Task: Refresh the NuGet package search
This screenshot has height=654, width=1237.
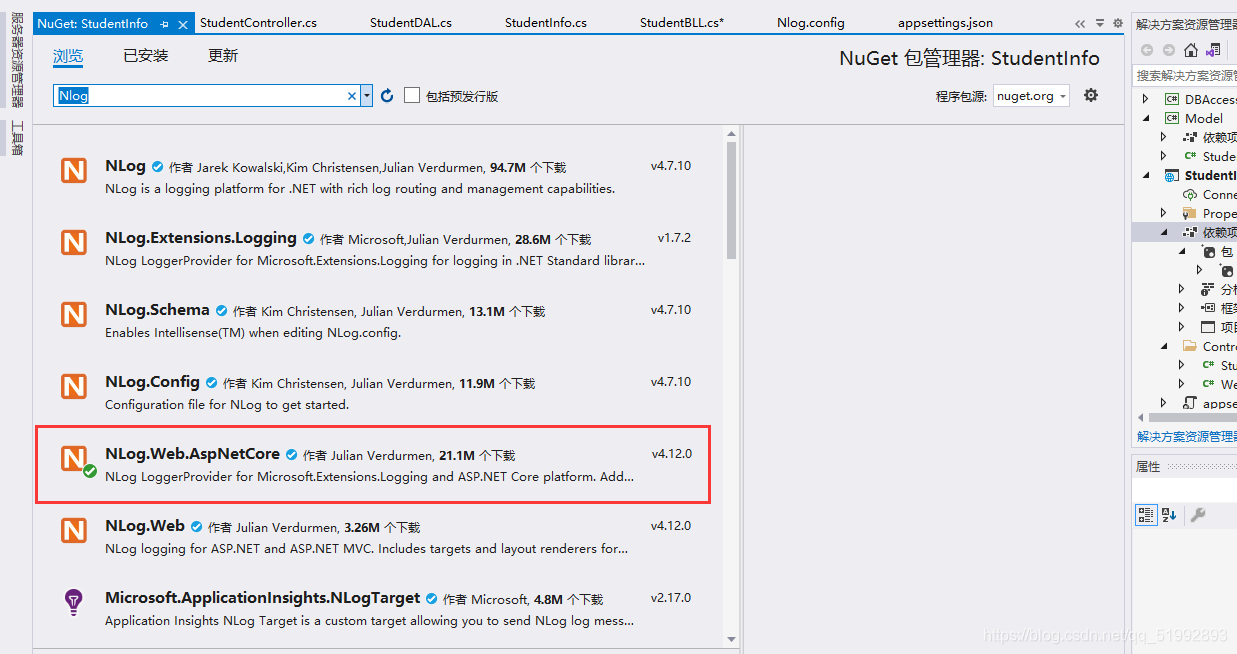Action: (387, 96)
